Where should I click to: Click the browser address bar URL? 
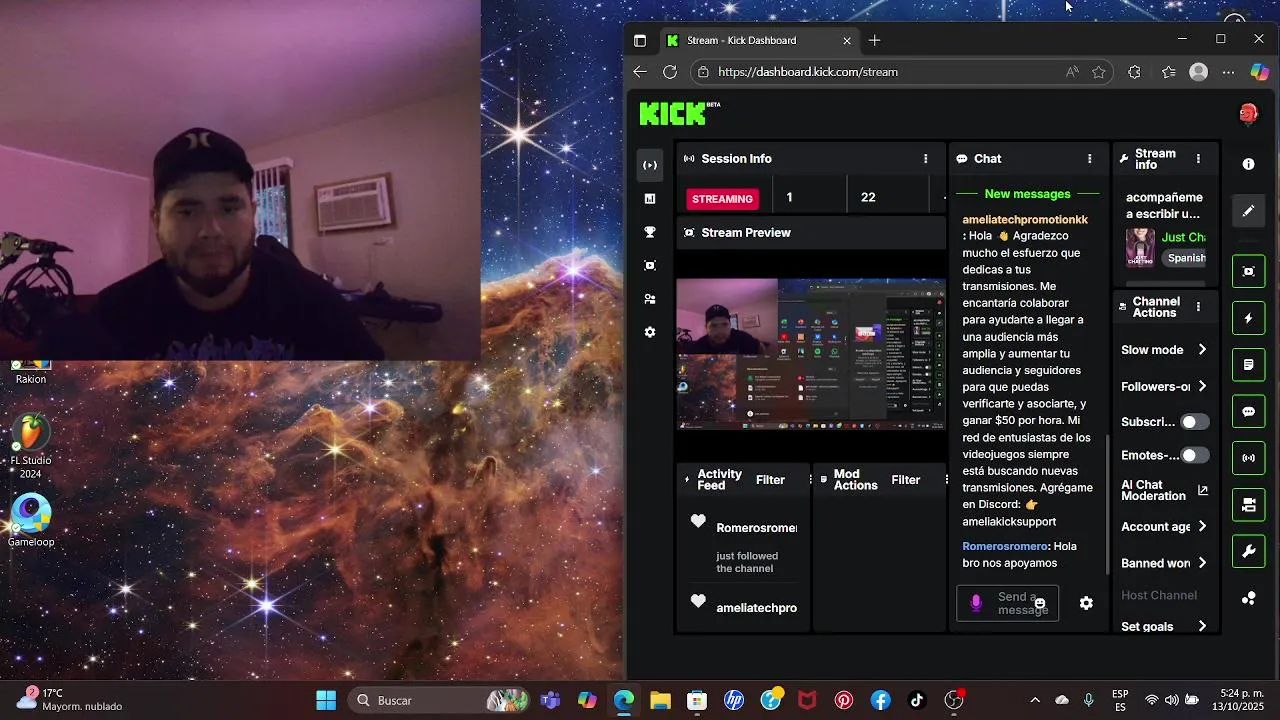[x=808, y=72]
